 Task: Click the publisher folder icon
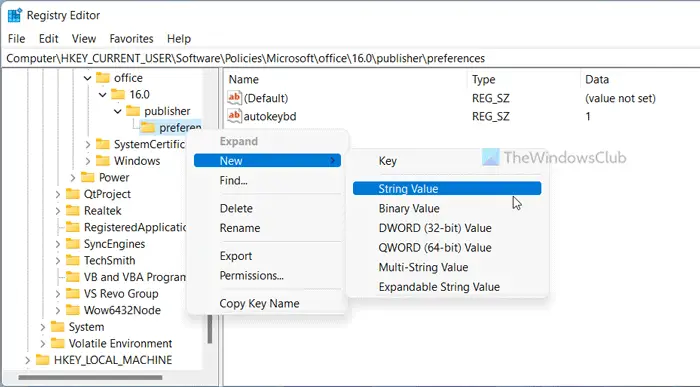click(x=133, y=111)
